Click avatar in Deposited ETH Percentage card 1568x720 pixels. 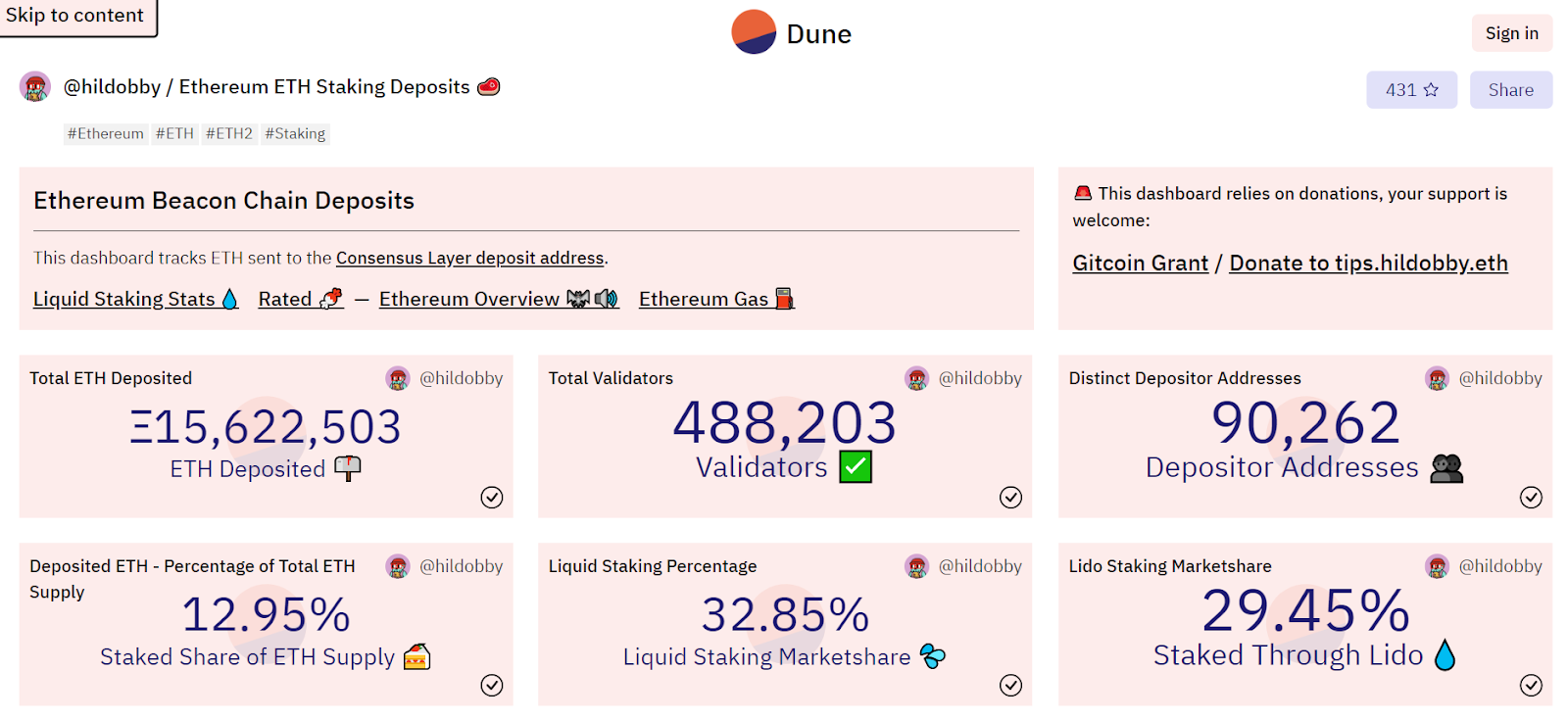pos(398,567)
